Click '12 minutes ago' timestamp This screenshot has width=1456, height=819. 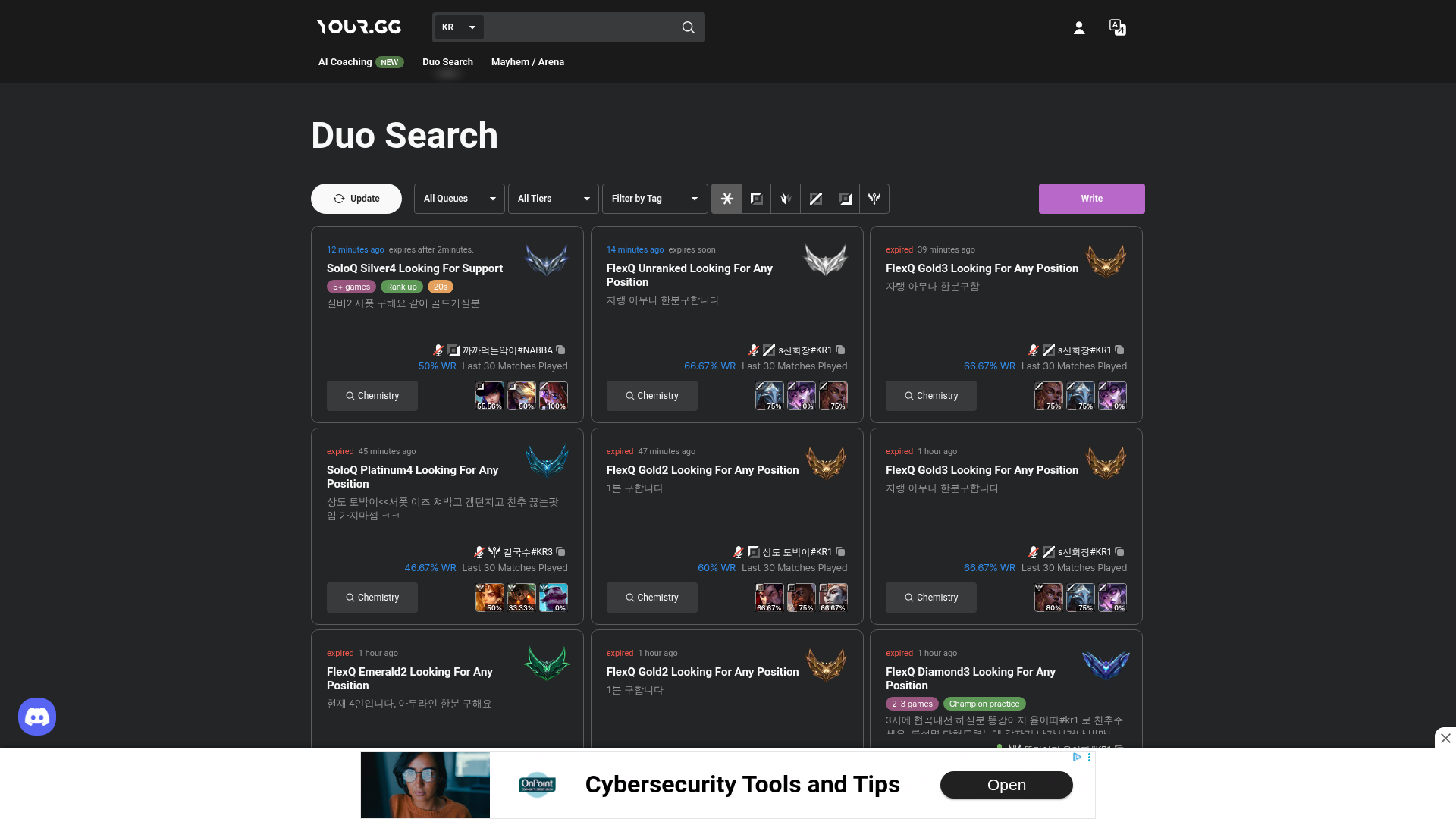point(356,249)
